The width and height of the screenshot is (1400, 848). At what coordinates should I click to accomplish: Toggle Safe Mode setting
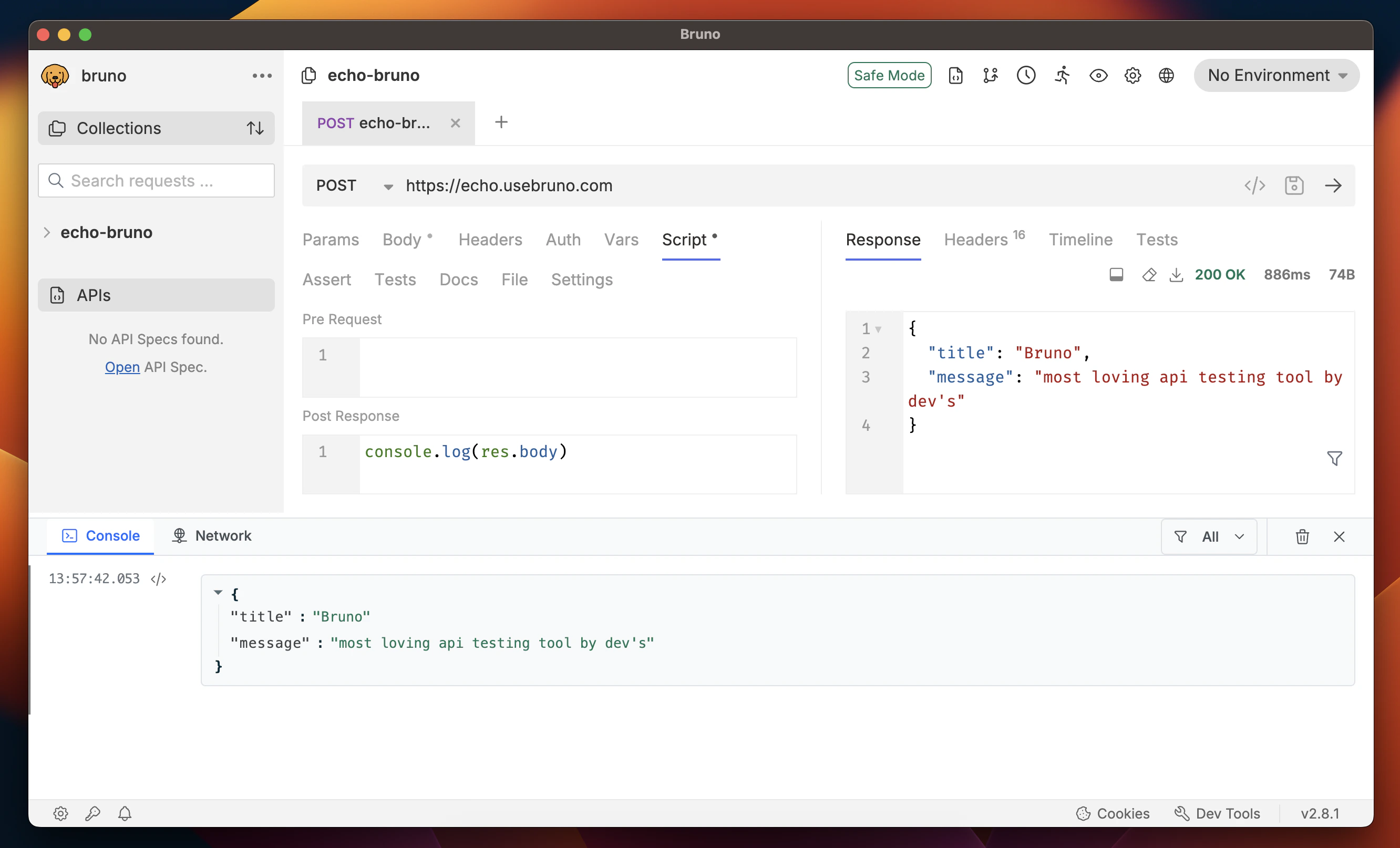click(x=889, y=76)
